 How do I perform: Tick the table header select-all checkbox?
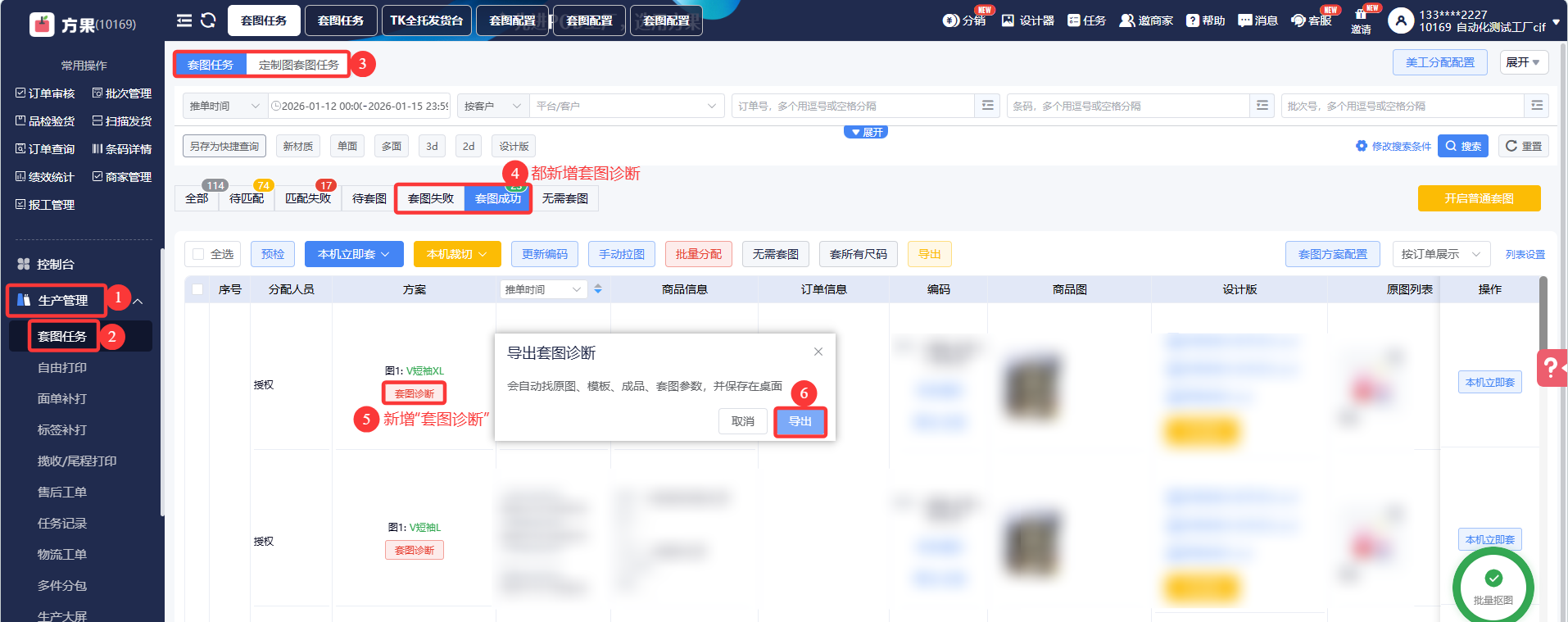[197, 289]
